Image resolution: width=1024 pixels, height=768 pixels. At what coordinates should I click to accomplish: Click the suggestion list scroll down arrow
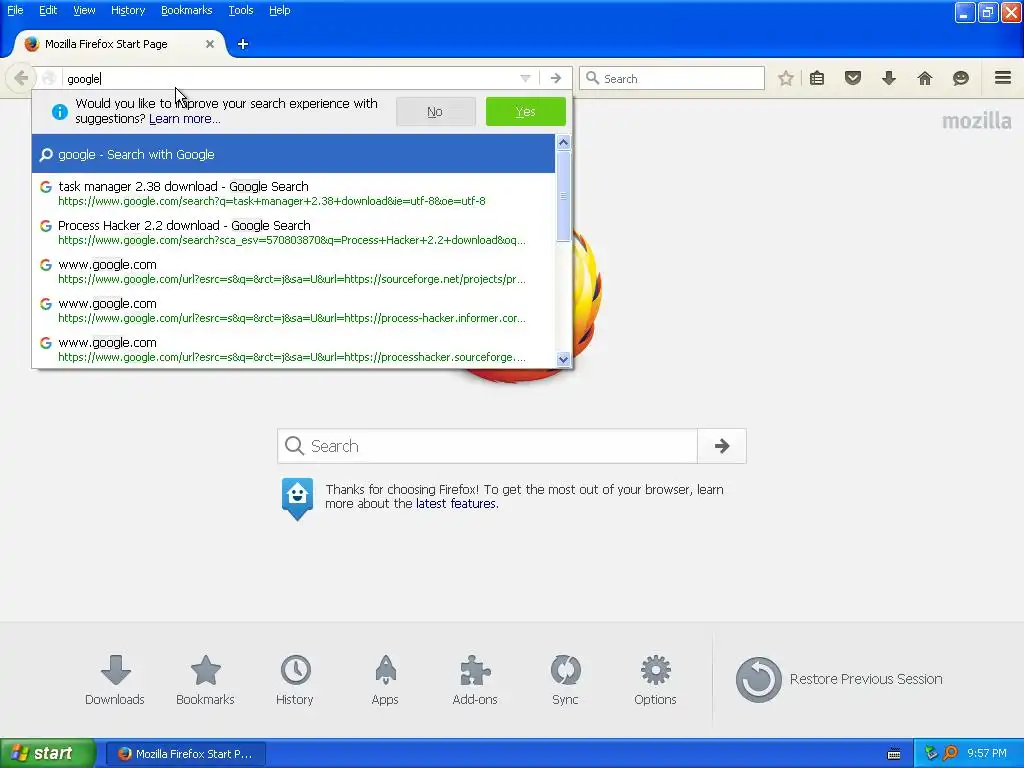563,359
